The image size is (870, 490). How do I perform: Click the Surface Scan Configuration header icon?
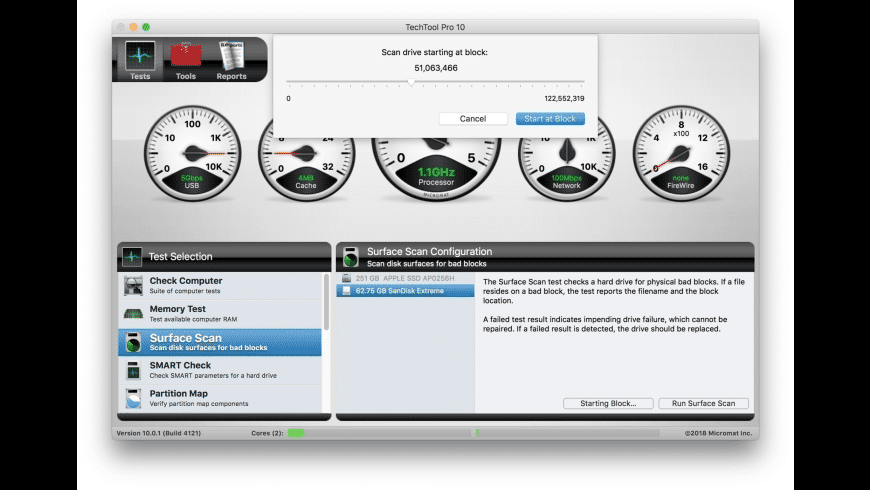(x=351, y=257)
